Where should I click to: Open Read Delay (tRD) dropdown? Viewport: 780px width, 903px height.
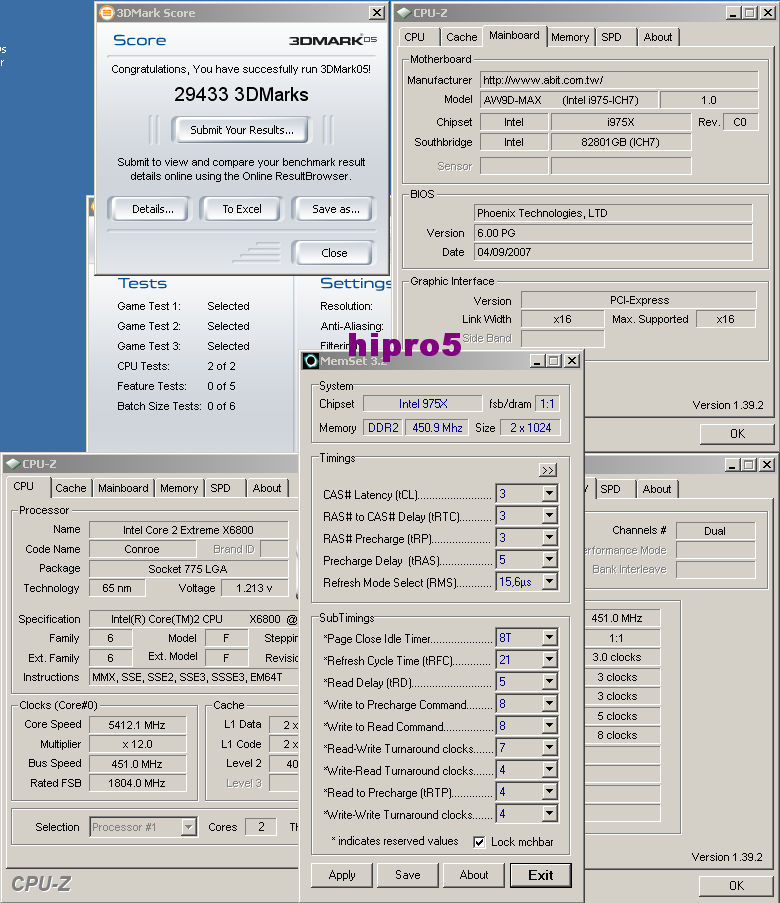pos(550,682)
